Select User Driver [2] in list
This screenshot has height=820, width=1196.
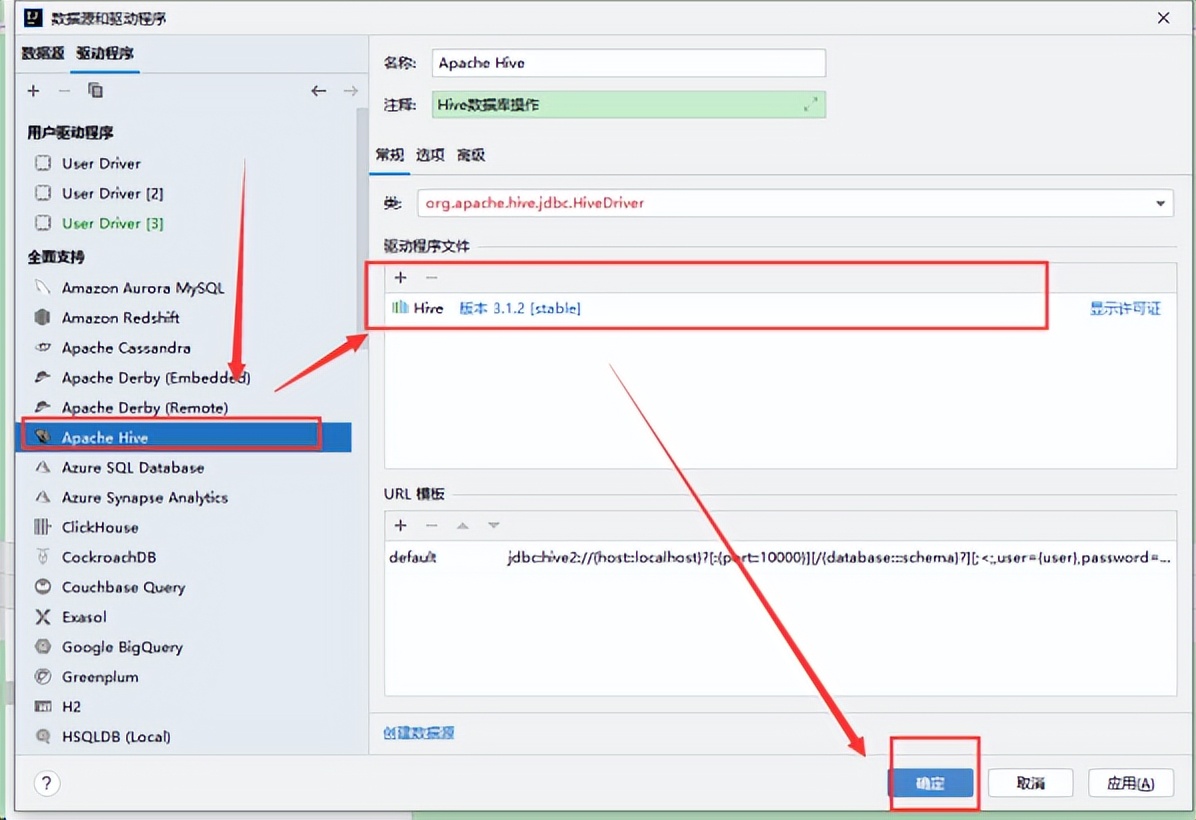pos(112,193)
